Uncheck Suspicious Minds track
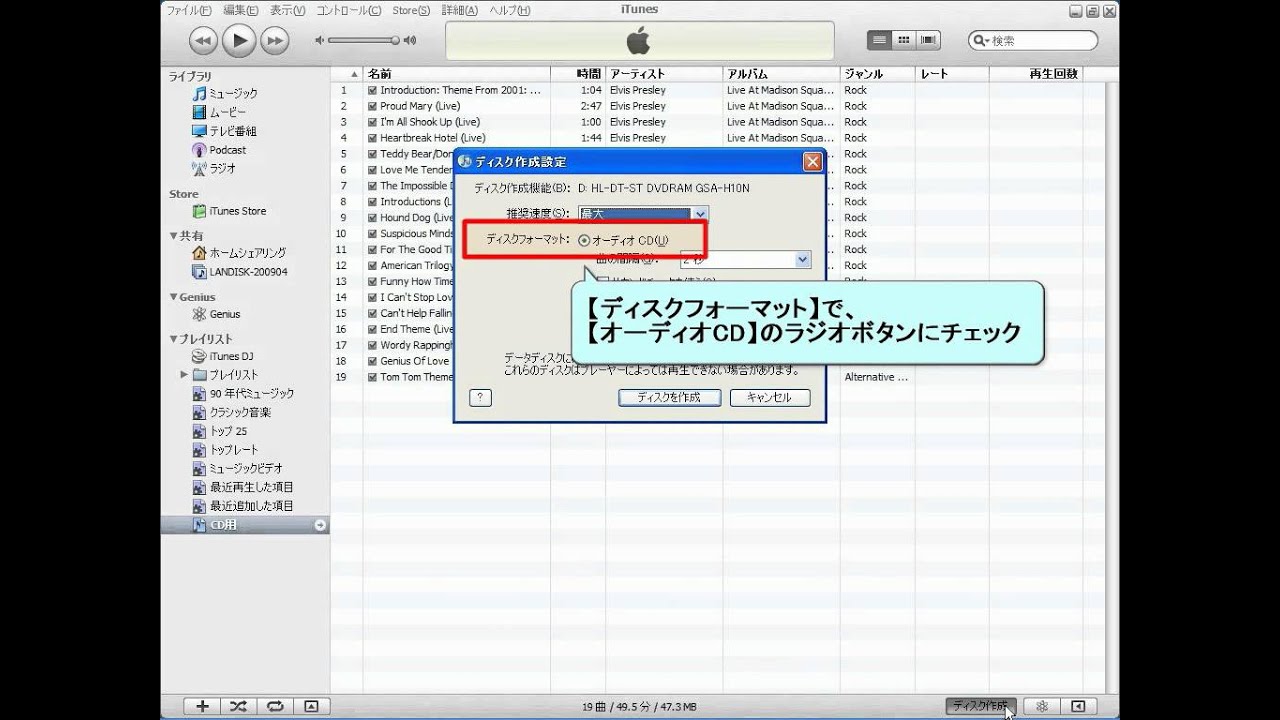Image resolution: width=1280 pixels, height=720 pixels. coord(372,234)
